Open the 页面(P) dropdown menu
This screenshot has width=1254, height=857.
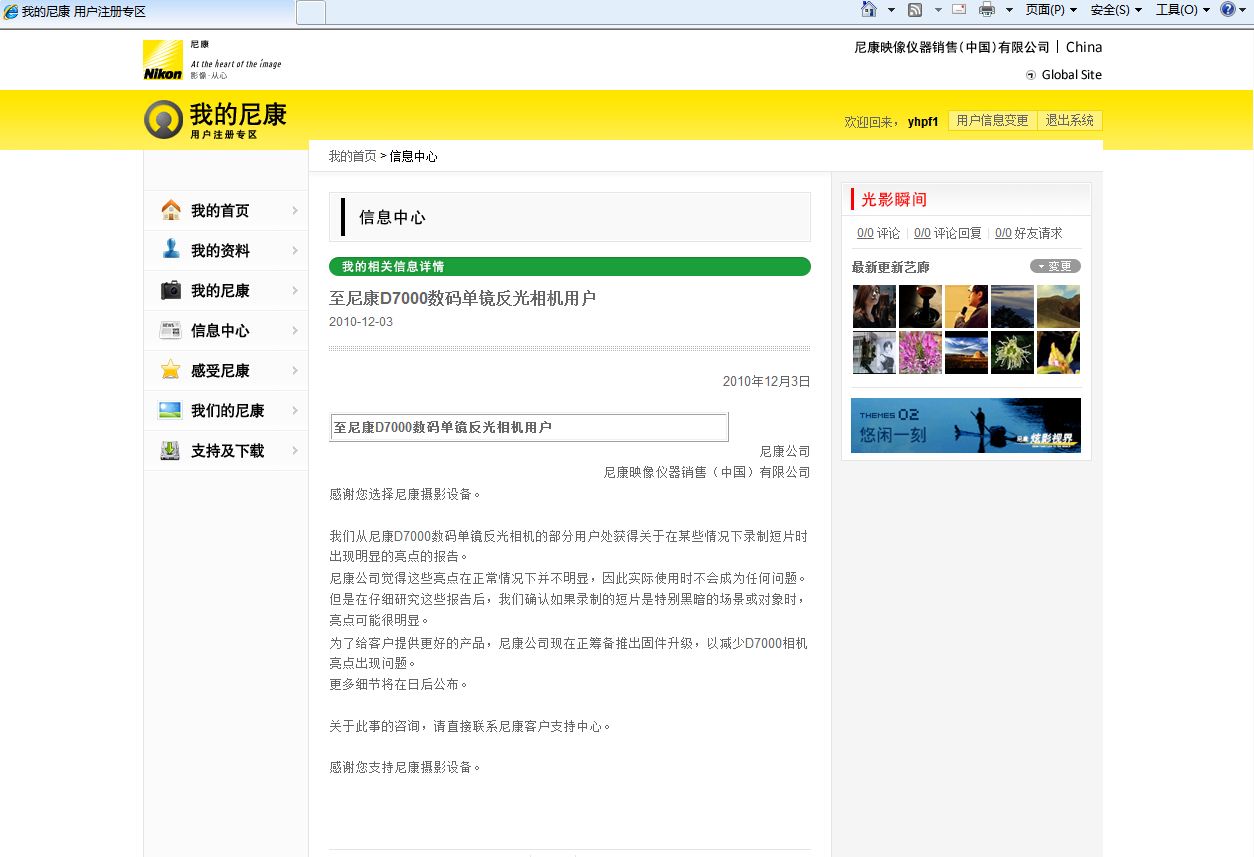pos(1051,10)
